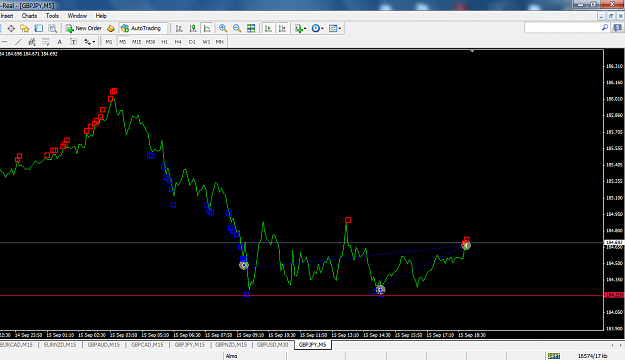
Task: Open the Navigator favorites folder icon
Action: point(25,28)
